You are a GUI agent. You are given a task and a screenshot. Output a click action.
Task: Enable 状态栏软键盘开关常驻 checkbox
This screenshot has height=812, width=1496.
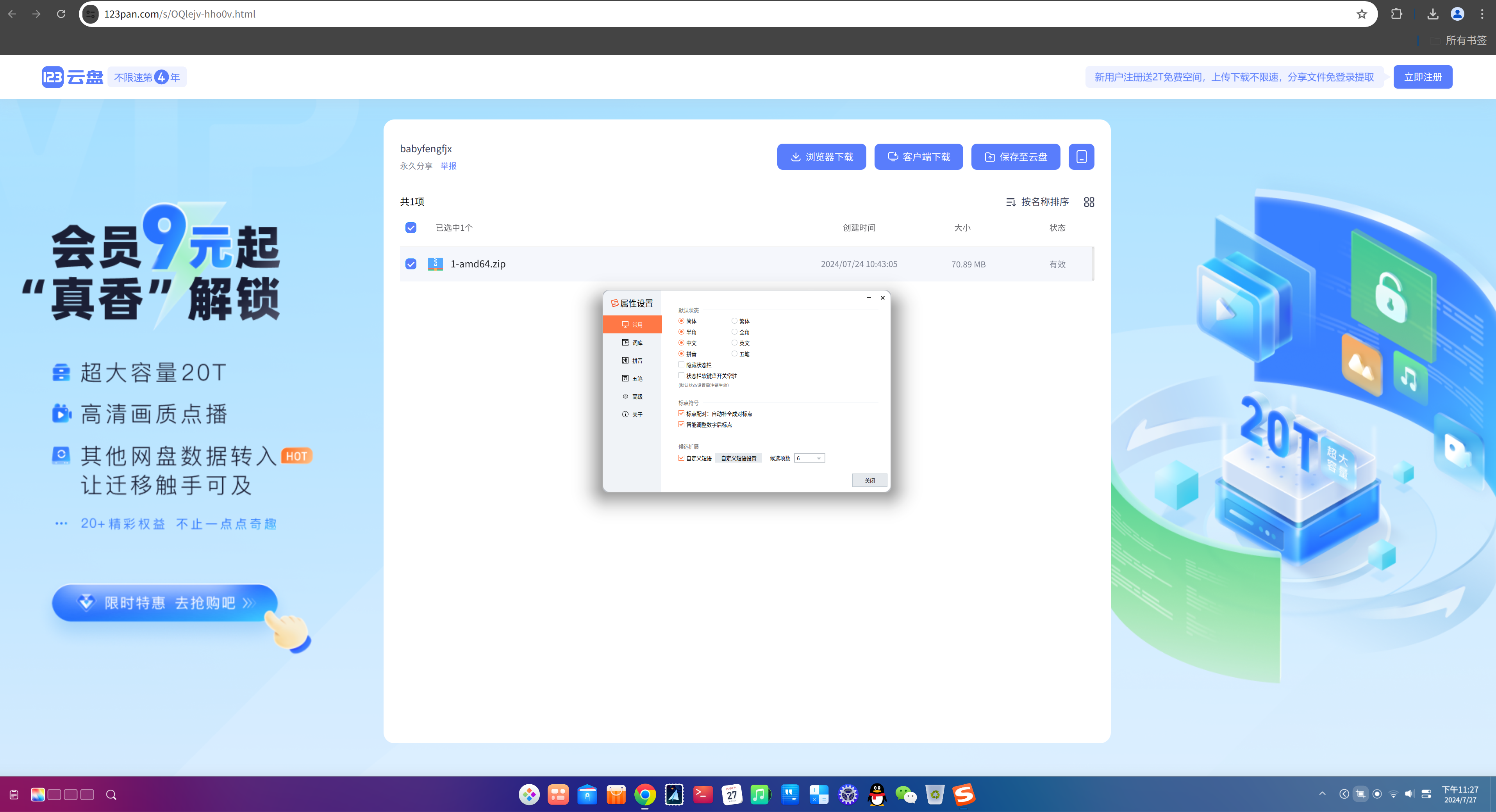[681, 376]
